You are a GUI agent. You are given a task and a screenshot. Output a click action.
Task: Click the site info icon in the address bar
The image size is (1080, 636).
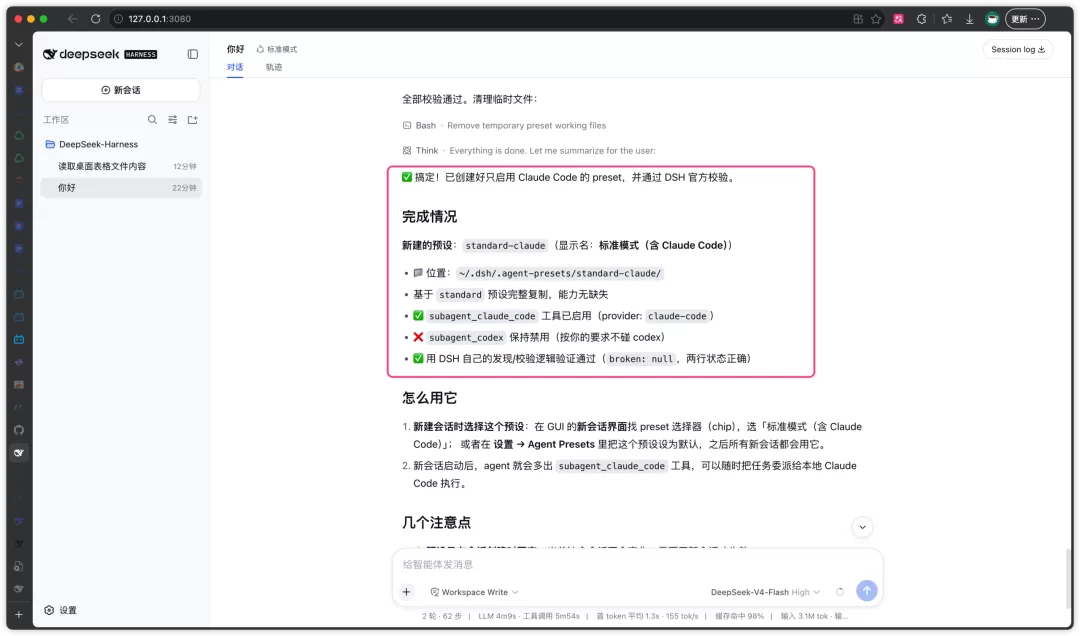pyautogui.click(x=118, y=19)
